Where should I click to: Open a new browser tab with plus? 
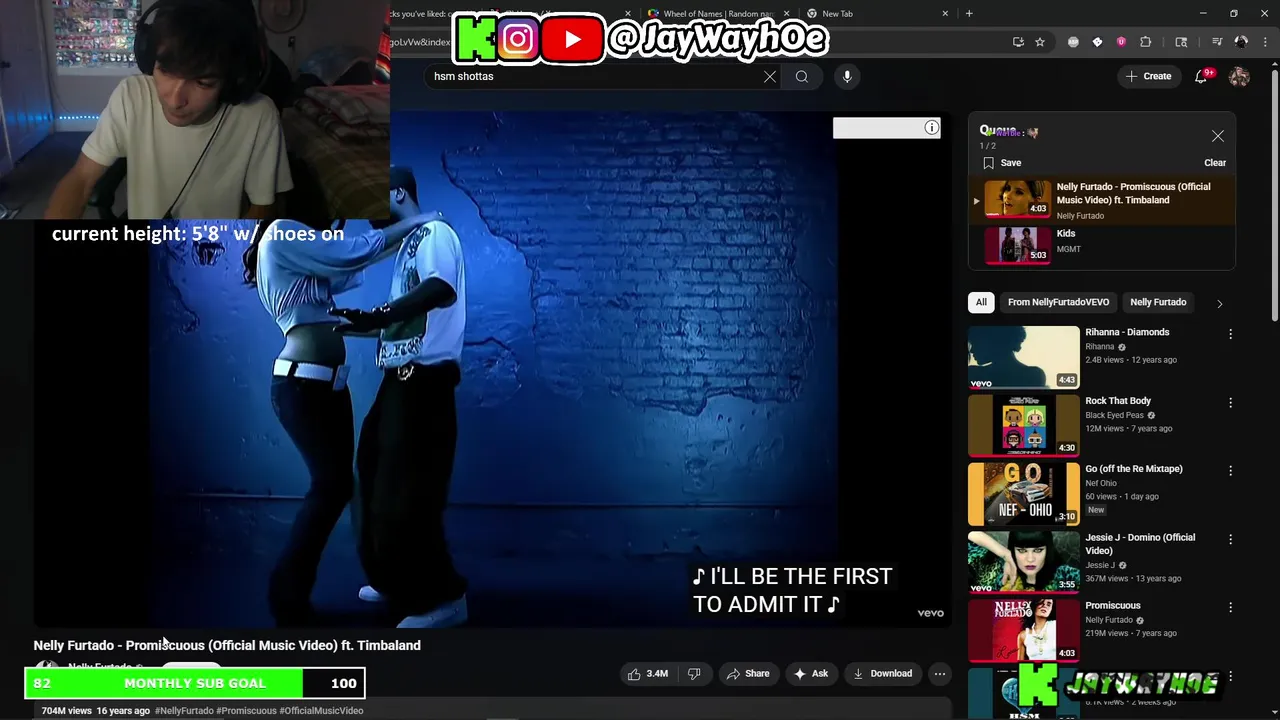(x=969, y=14)
